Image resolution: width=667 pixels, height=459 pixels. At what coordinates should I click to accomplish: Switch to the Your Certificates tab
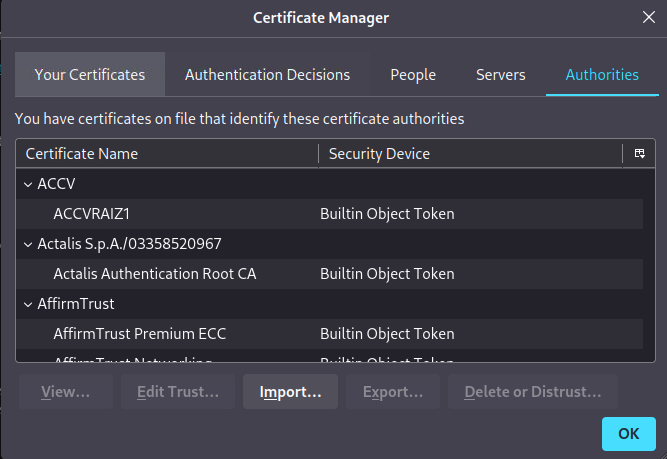click(90, 75)
